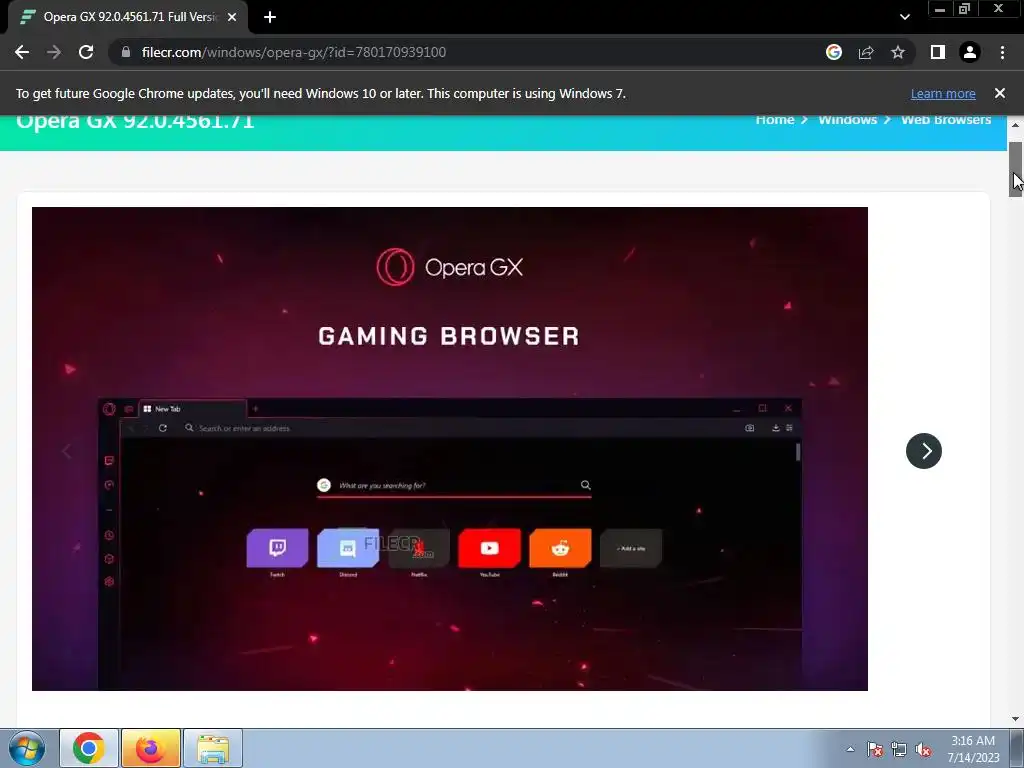
Task: Go to the Web Browsers breadcrumb
Action: coord(946,120)
